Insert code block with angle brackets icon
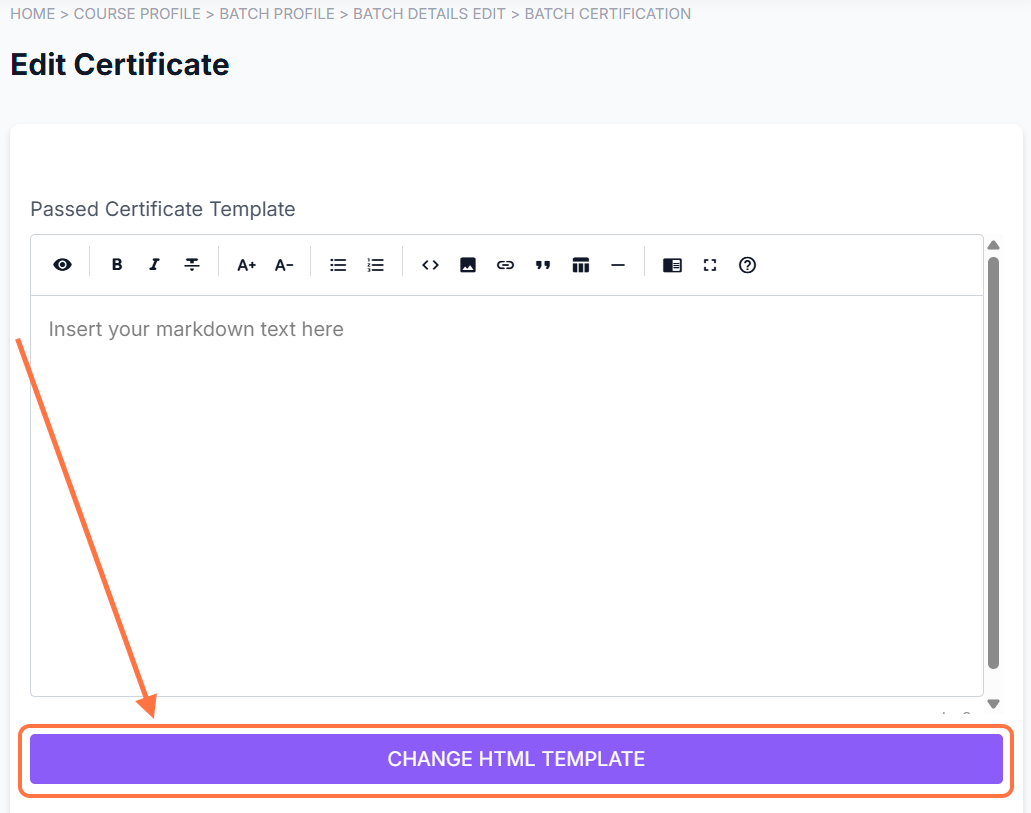This screenshot has width=1031, height=813. tap(430, 265)
